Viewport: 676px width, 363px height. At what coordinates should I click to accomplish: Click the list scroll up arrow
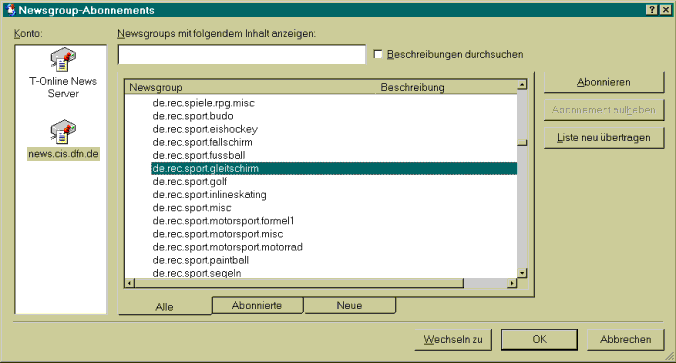522,84
